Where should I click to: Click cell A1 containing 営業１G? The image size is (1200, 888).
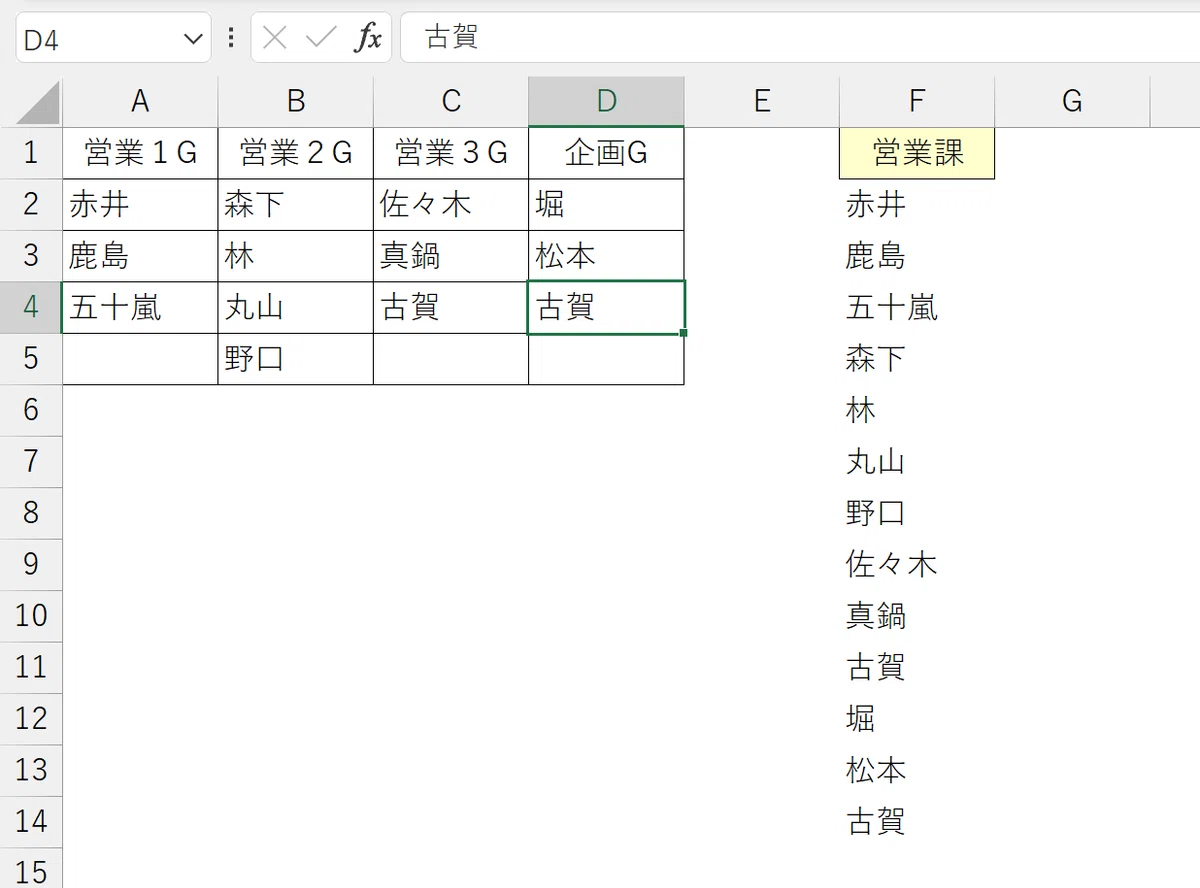tap(140, 153)
